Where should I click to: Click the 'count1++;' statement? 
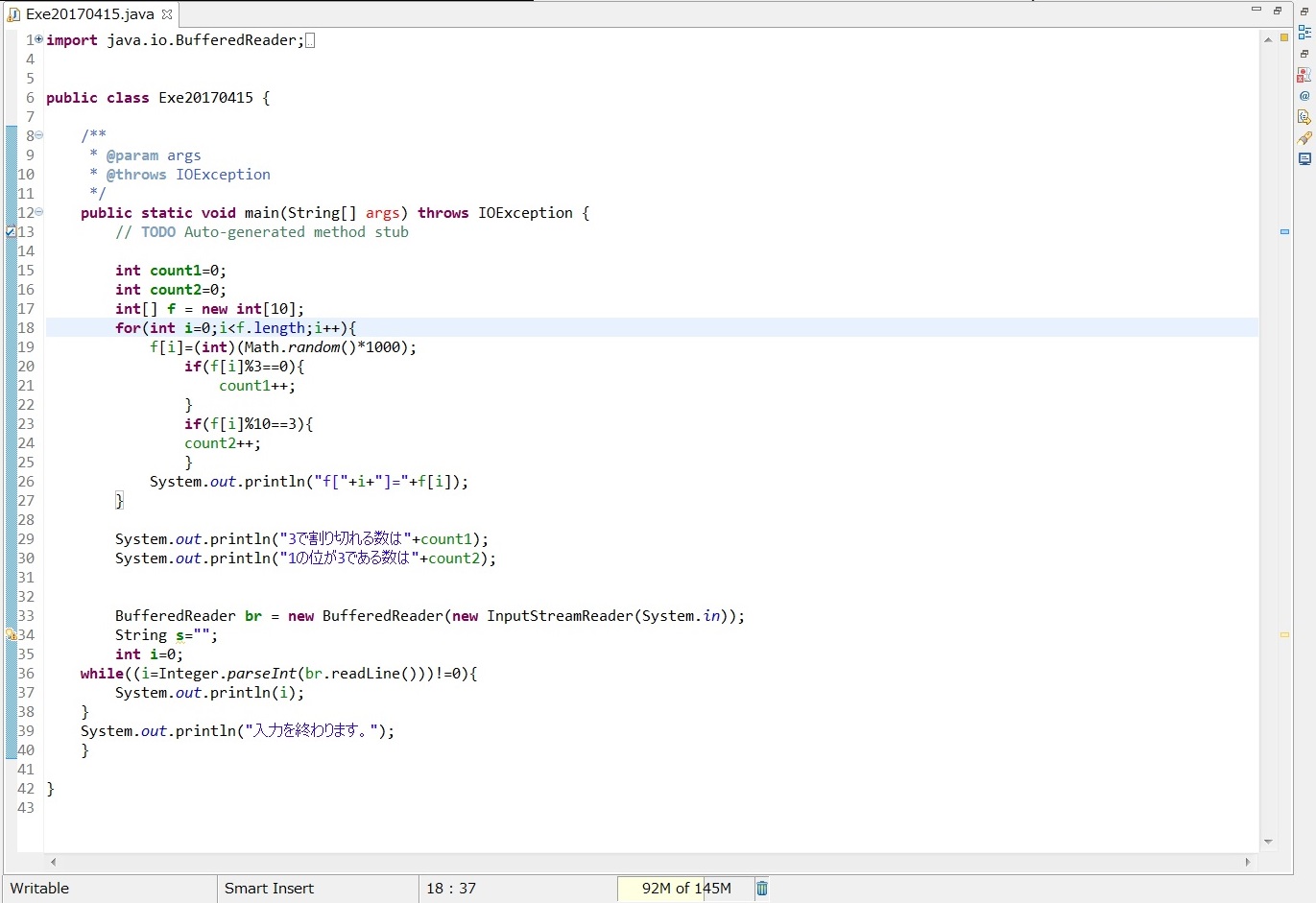click(257, 386)
